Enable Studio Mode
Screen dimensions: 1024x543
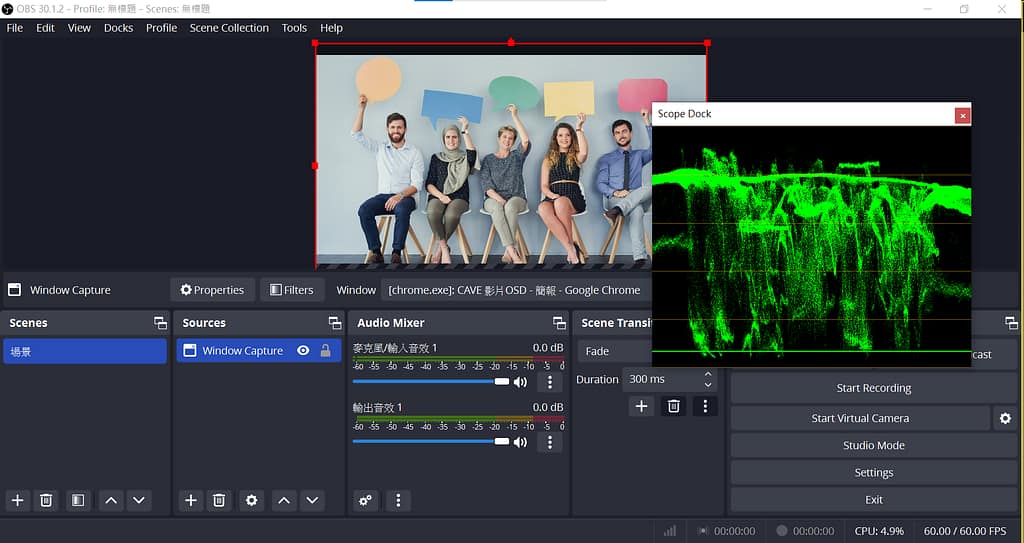874,446
